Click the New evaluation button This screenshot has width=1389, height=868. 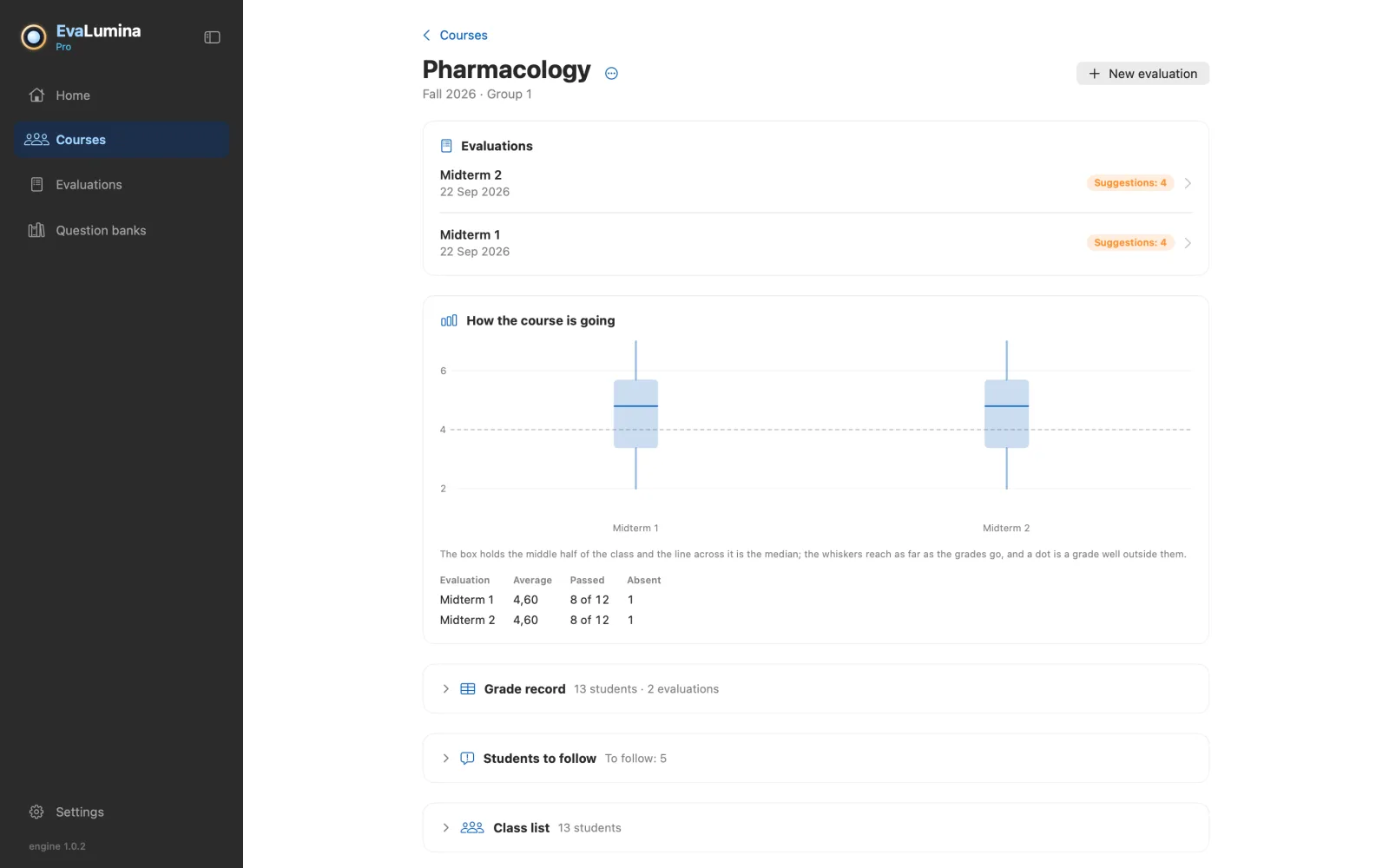[1142, 74]
